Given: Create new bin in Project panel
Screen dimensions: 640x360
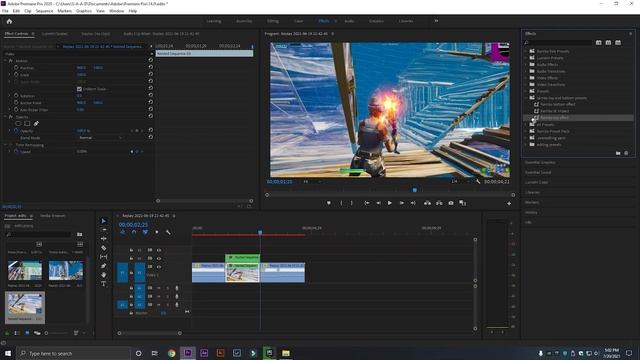Looking at the screenshot, I should [x=80, y=234].
